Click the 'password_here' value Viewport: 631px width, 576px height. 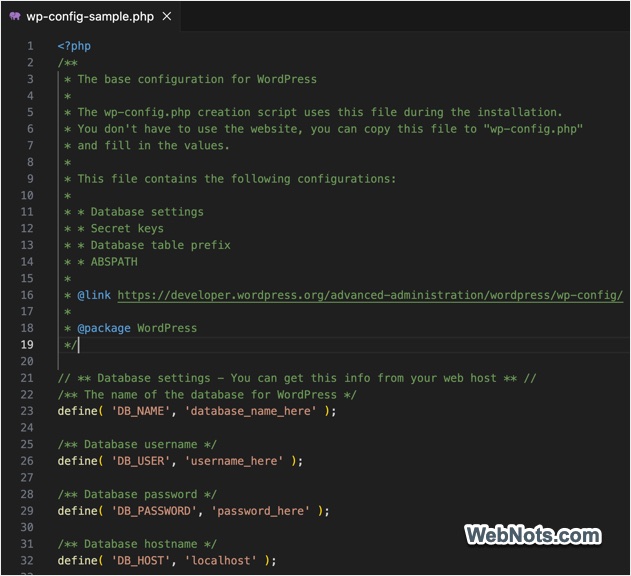[261, 511]
